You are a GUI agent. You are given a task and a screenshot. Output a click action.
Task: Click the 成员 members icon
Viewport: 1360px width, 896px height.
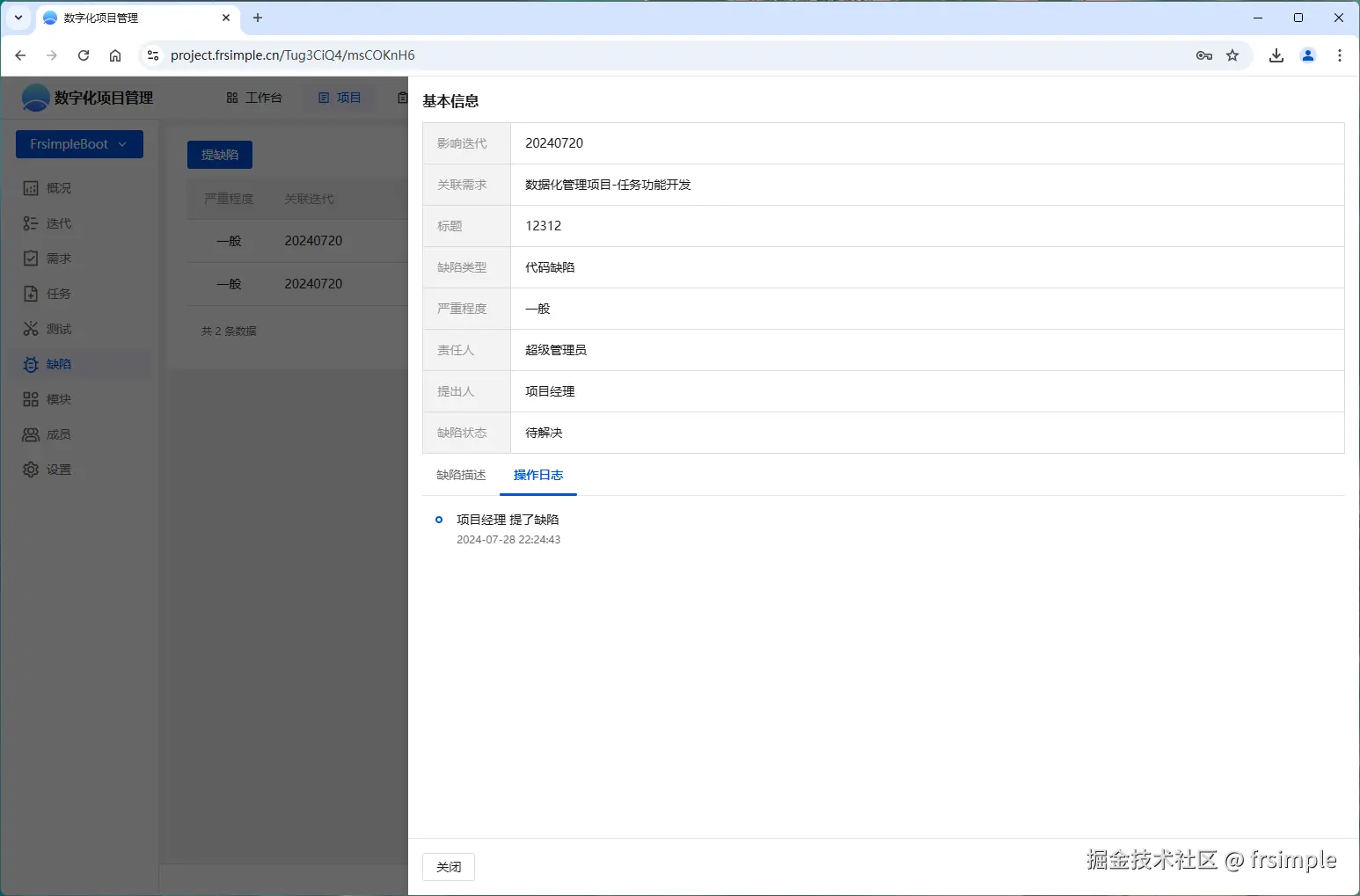point(58,433)
